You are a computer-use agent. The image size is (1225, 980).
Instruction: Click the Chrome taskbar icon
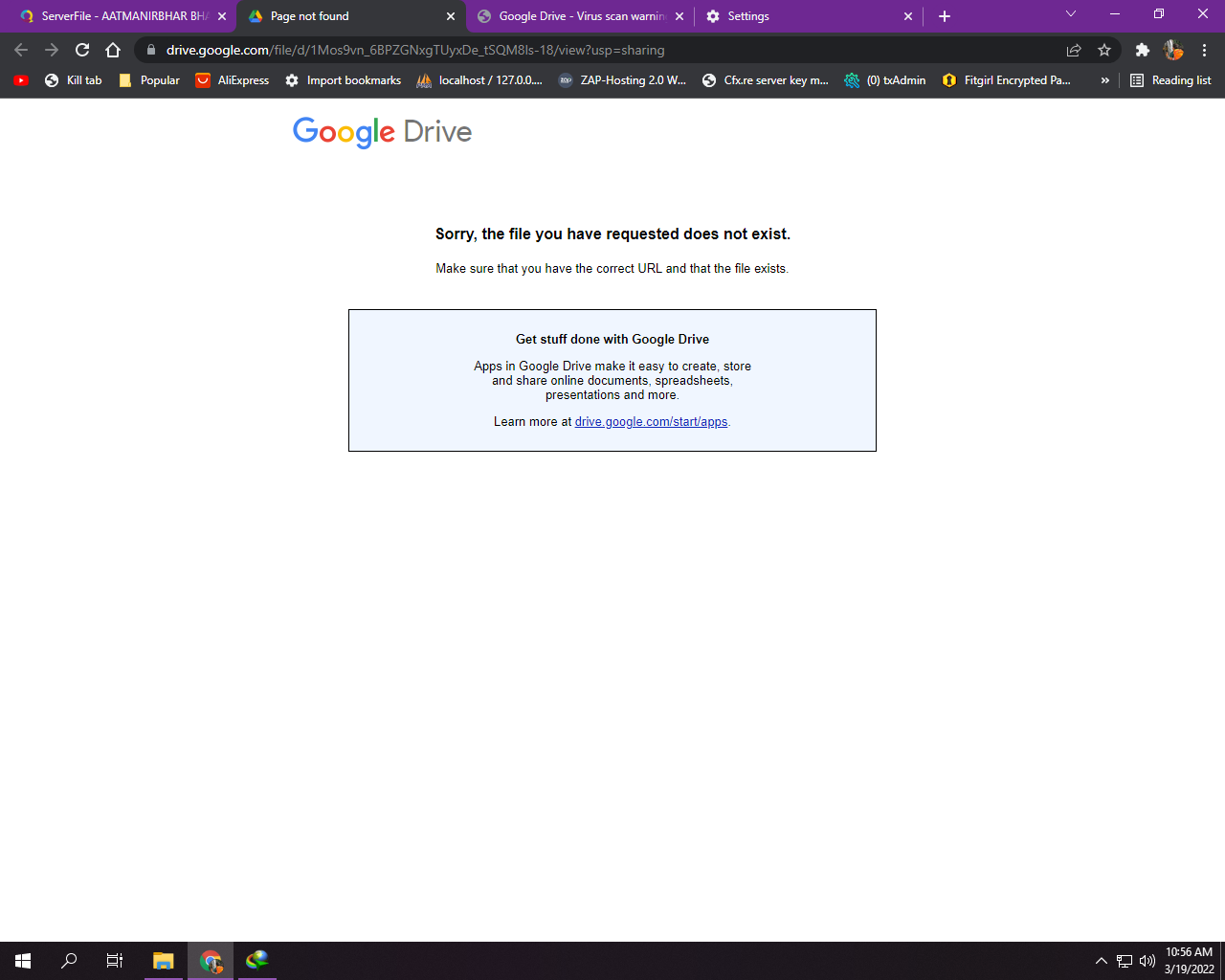[x=211, y=961]
